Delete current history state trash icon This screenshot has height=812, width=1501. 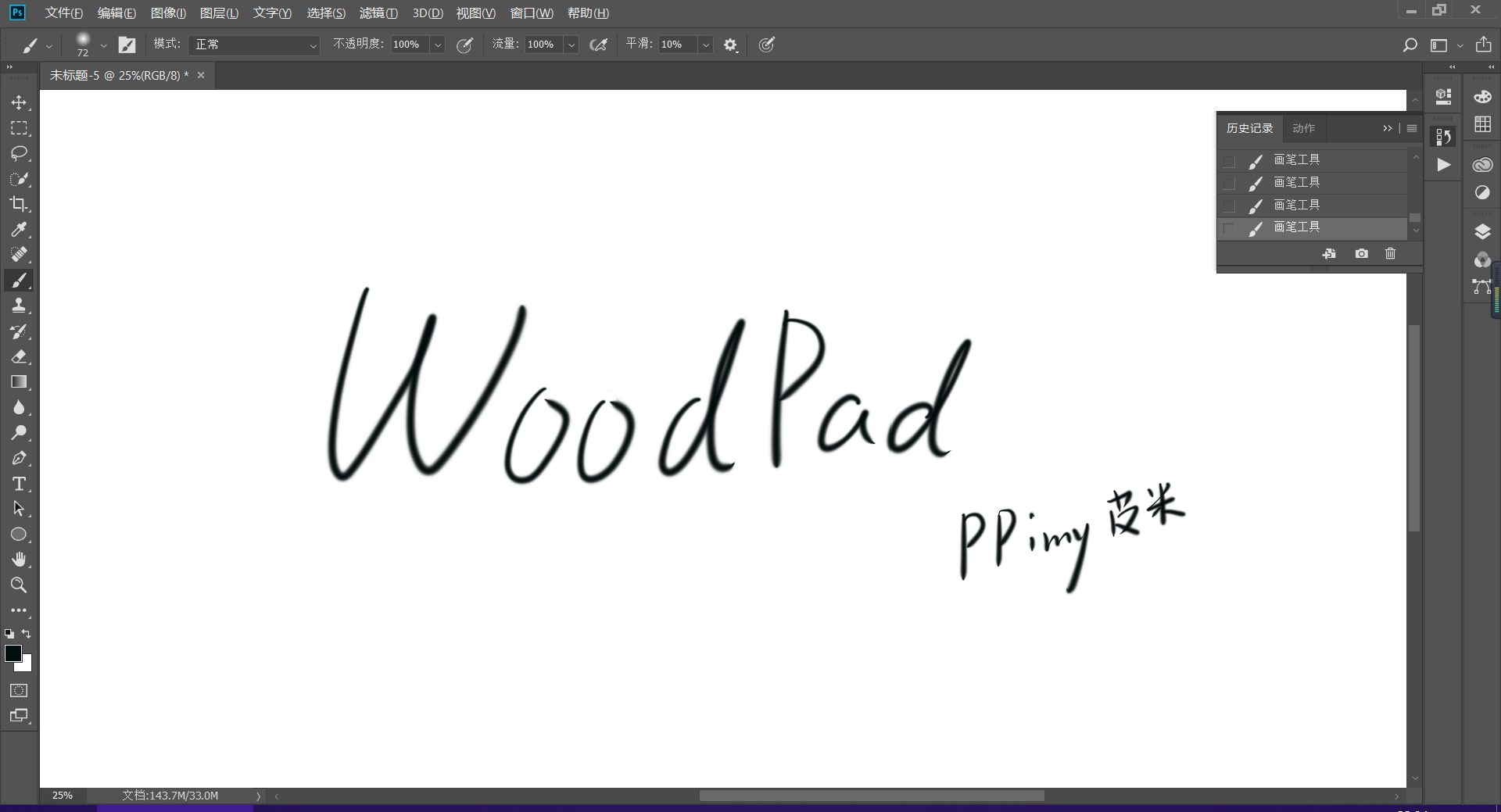pyautogui.click(x=1390, y=253)
